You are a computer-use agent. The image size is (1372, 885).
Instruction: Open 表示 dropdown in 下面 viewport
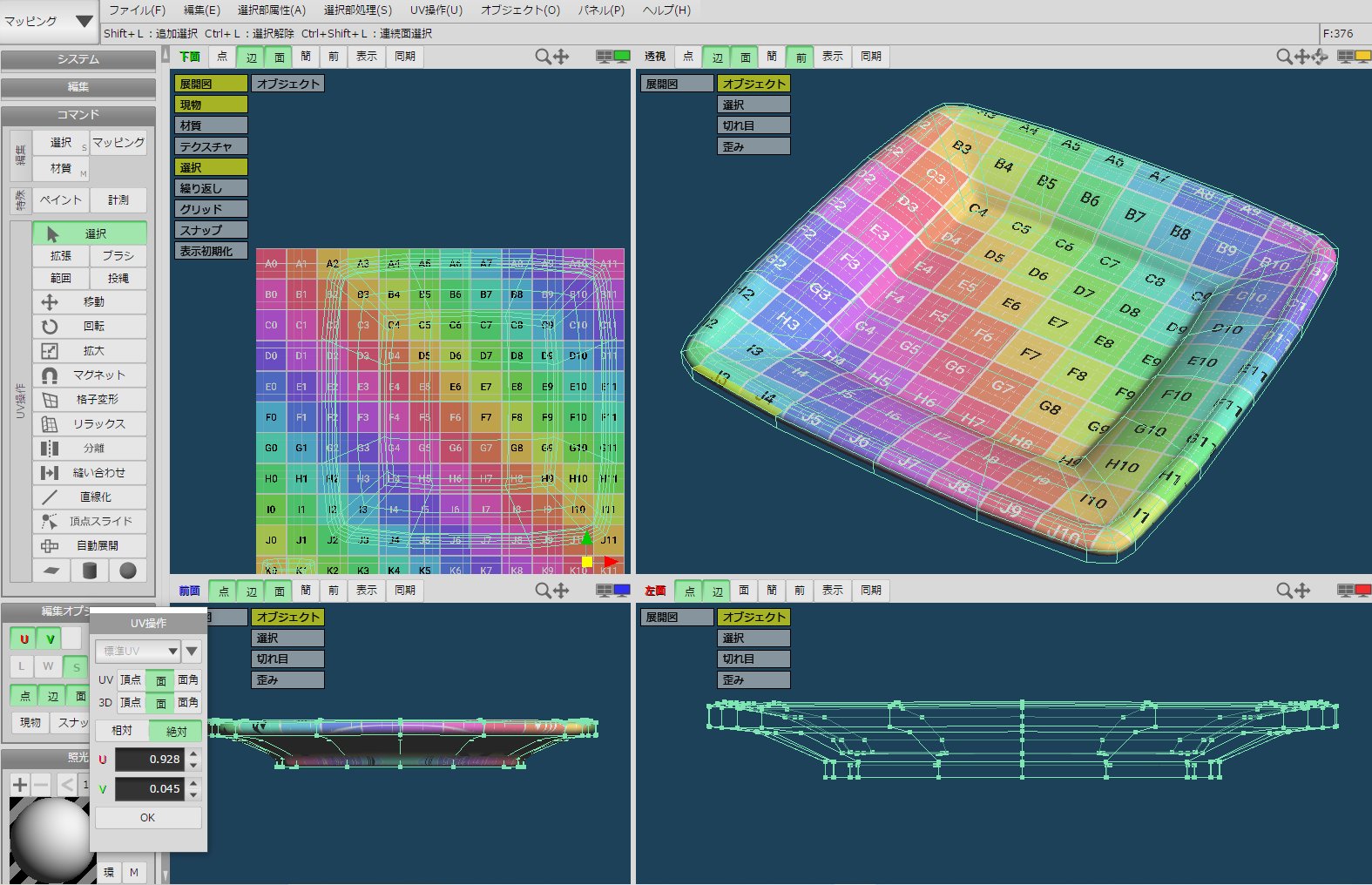tap(367, 57)
